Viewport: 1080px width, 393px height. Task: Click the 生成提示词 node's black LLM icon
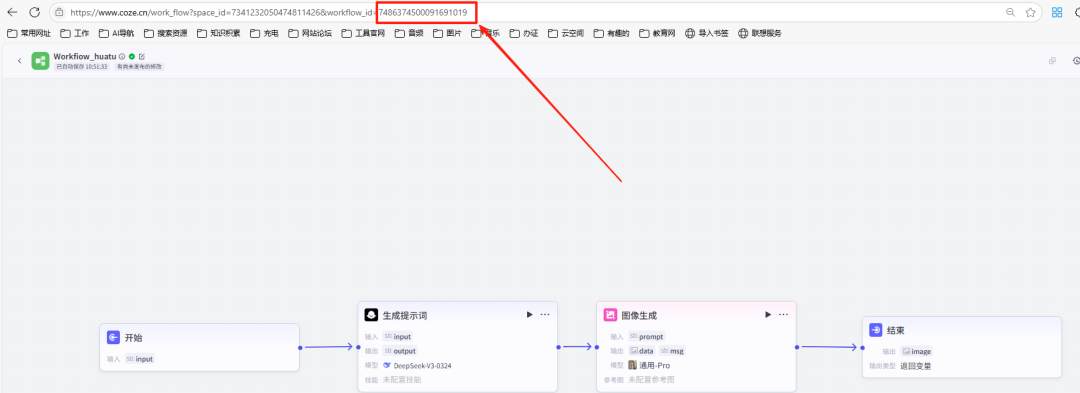[x=371, y=315]
